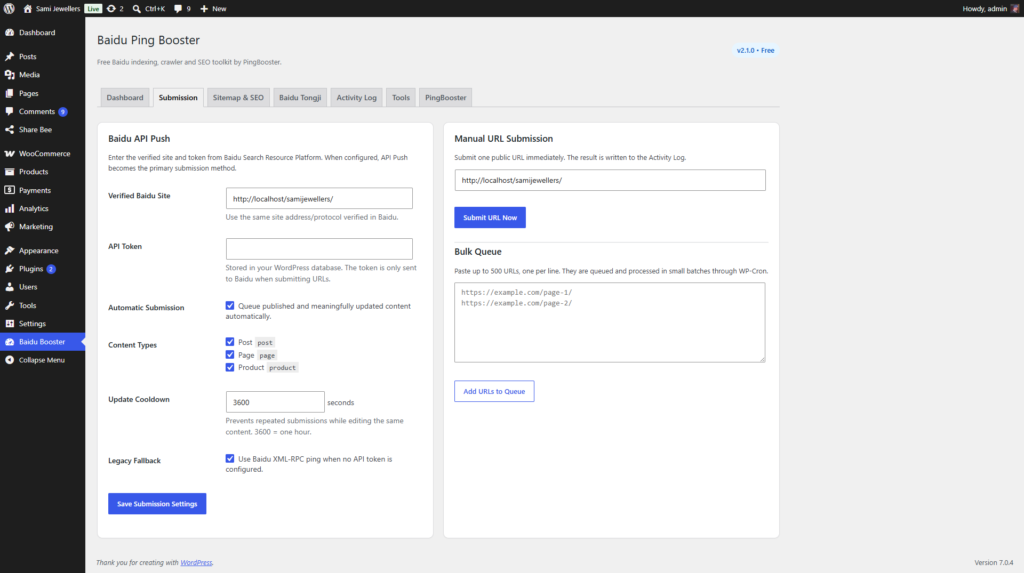
Task: Open the PingBooster tab
Action: coord(445,97)
